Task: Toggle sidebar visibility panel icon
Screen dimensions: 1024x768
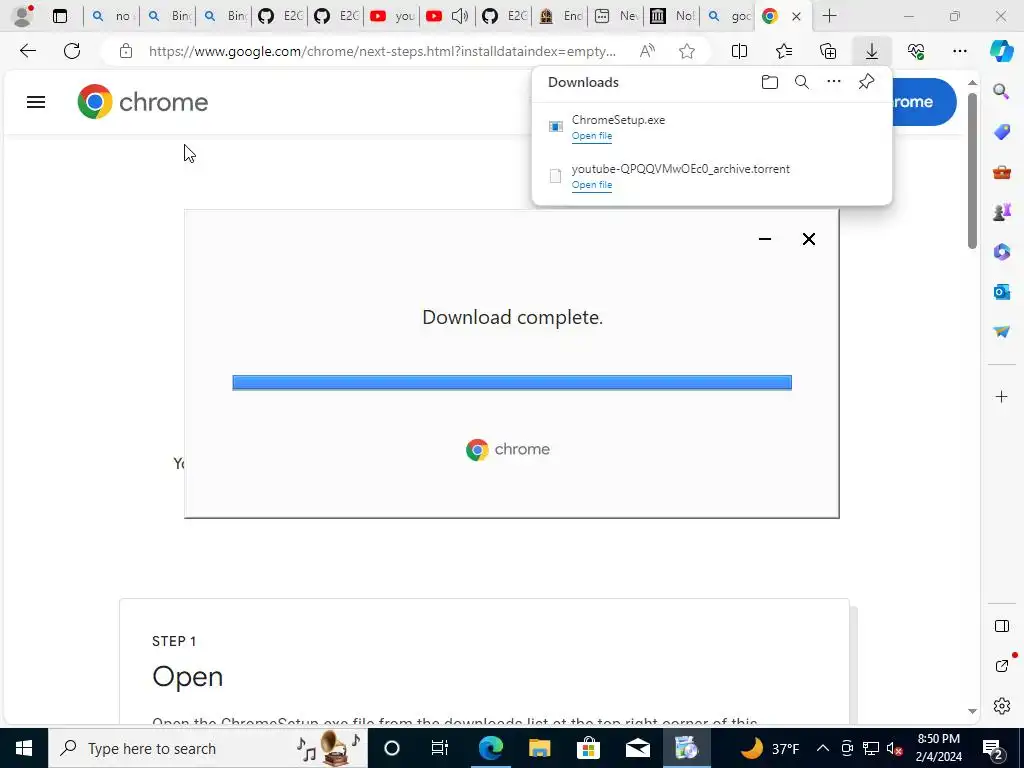Action: pos(1001,626)
